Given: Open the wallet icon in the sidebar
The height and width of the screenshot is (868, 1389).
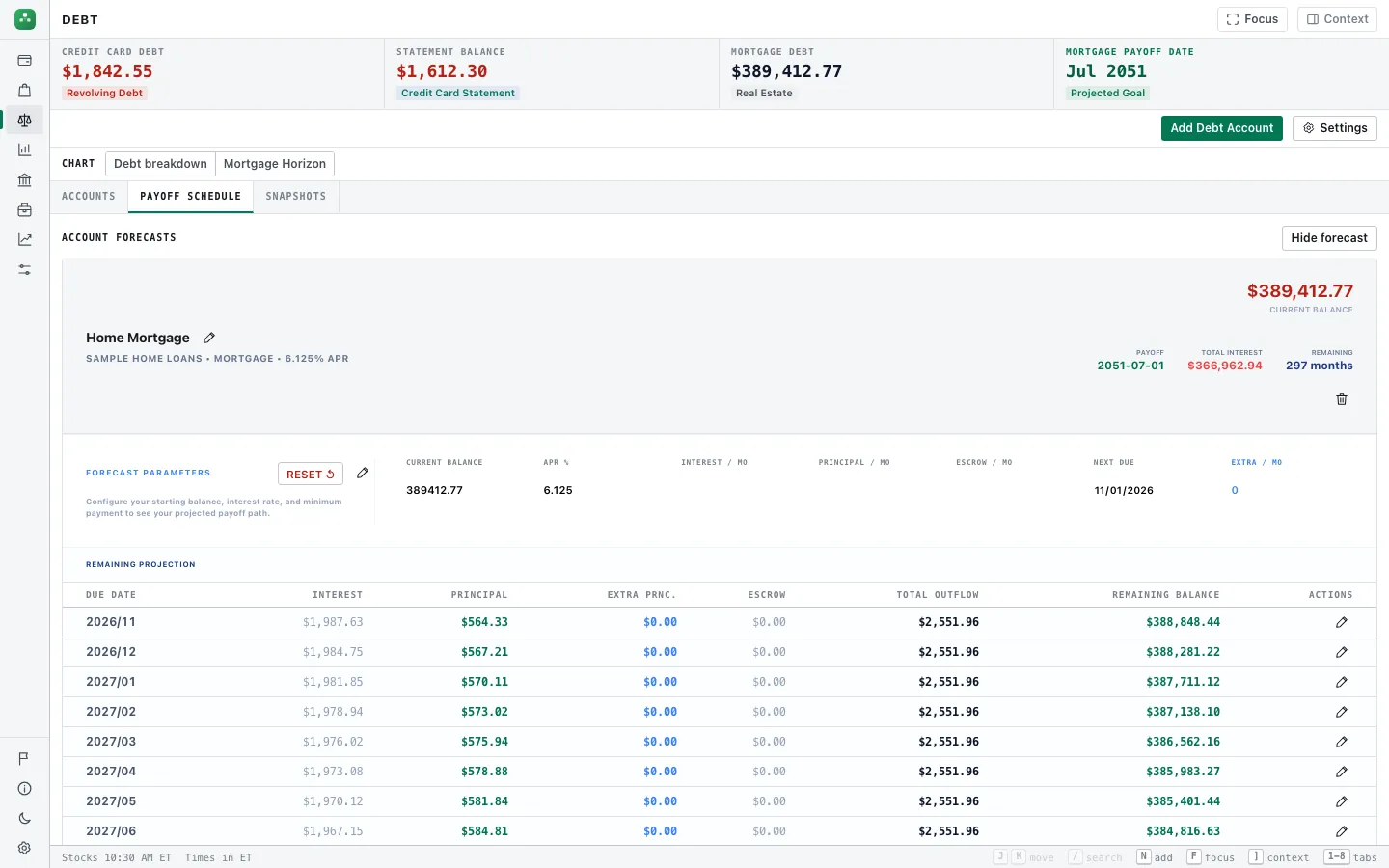Looking at the screenshot, I should pos(25,61).
